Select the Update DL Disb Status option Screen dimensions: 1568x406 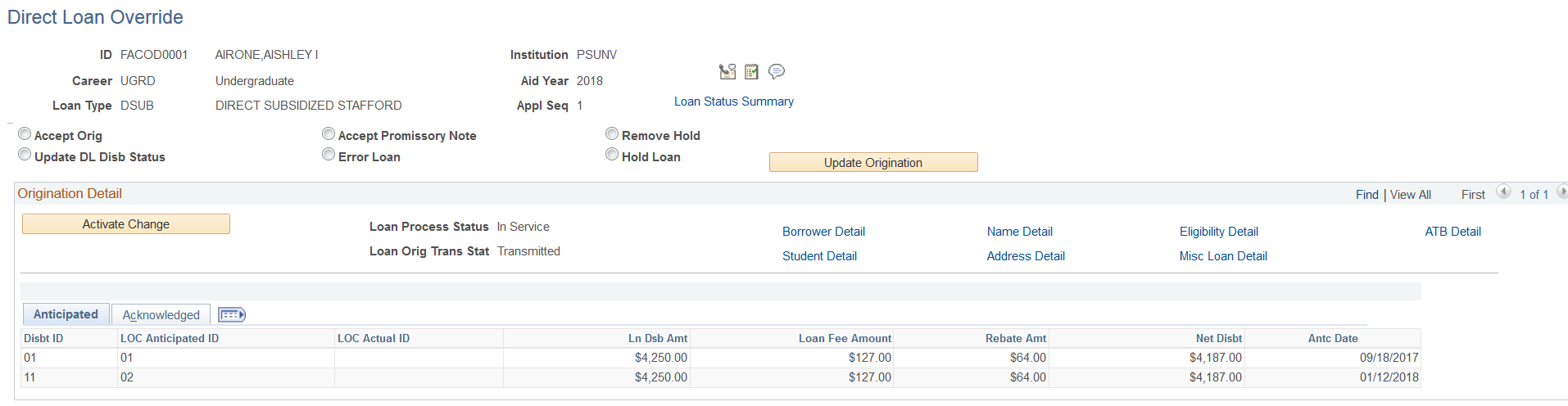click(25, 156)
